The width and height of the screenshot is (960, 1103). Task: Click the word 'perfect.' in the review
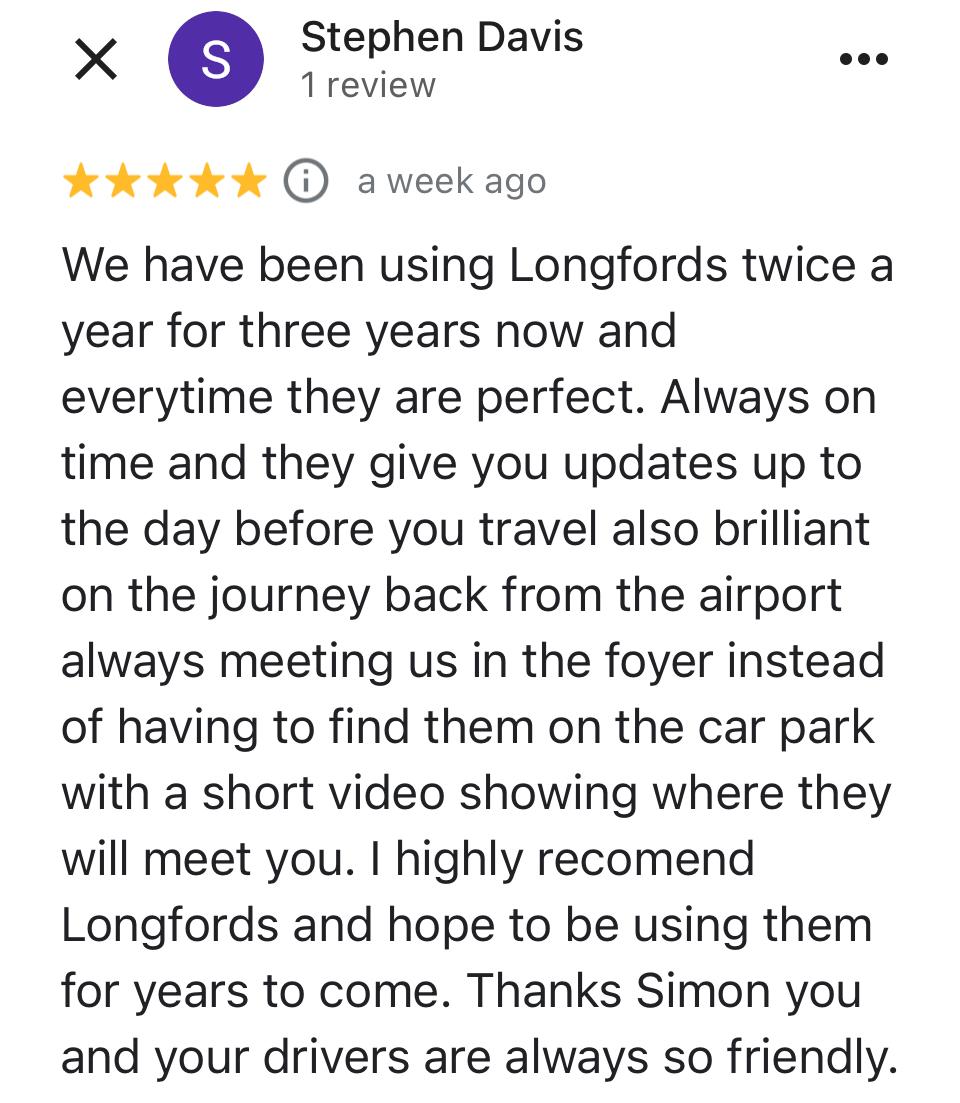pos(561,398)
